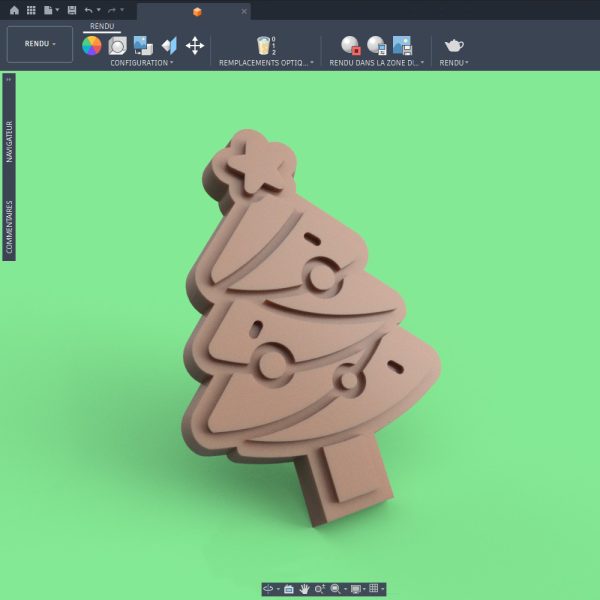
Task: Click the Orbit tool in navigation bar
Action: [268, 589]
